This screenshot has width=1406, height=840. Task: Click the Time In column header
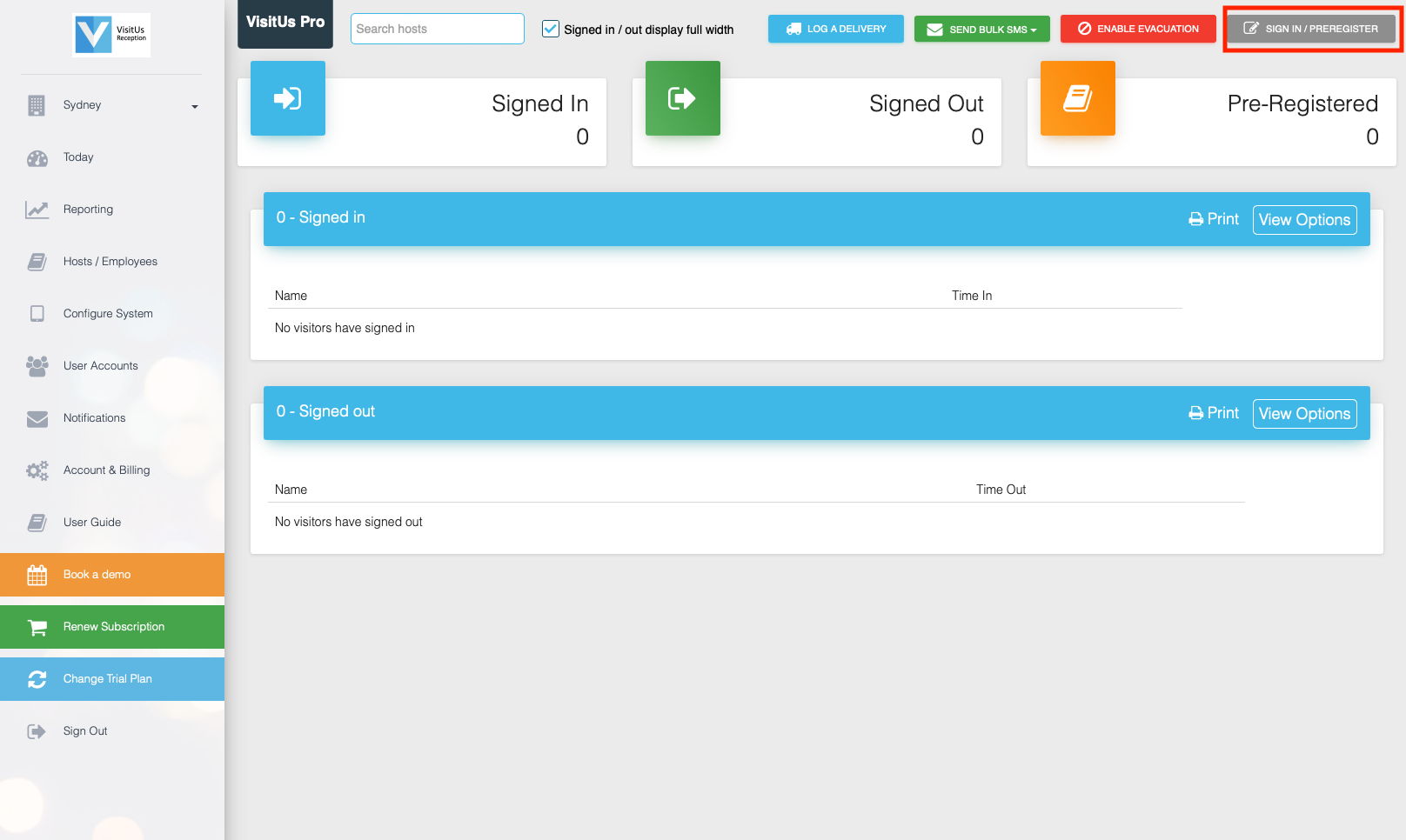972,296
